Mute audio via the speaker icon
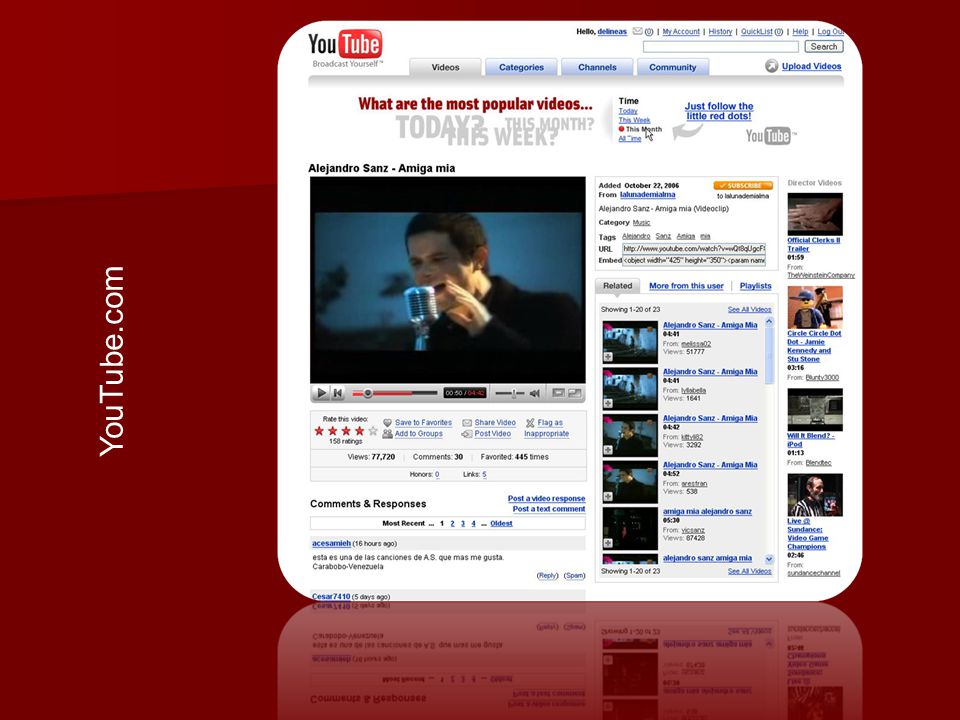This screenshot has width=960, height=720. click(534, 393)
